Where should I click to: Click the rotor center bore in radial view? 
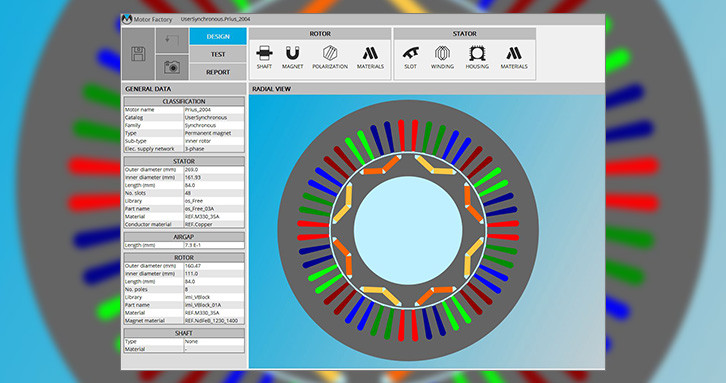point(408,230)
